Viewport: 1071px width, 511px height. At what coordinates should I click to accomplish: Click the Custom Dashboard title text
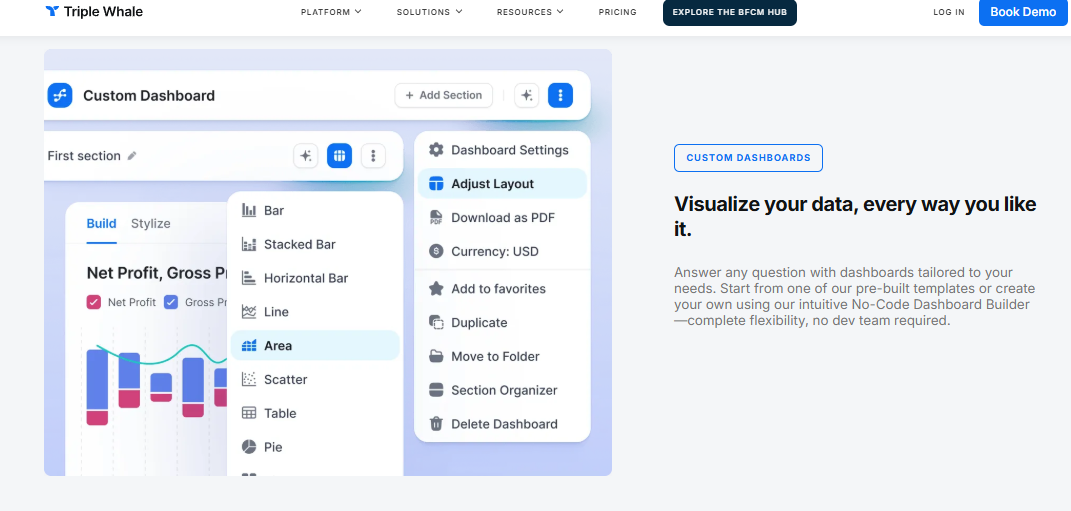point(149,96)
